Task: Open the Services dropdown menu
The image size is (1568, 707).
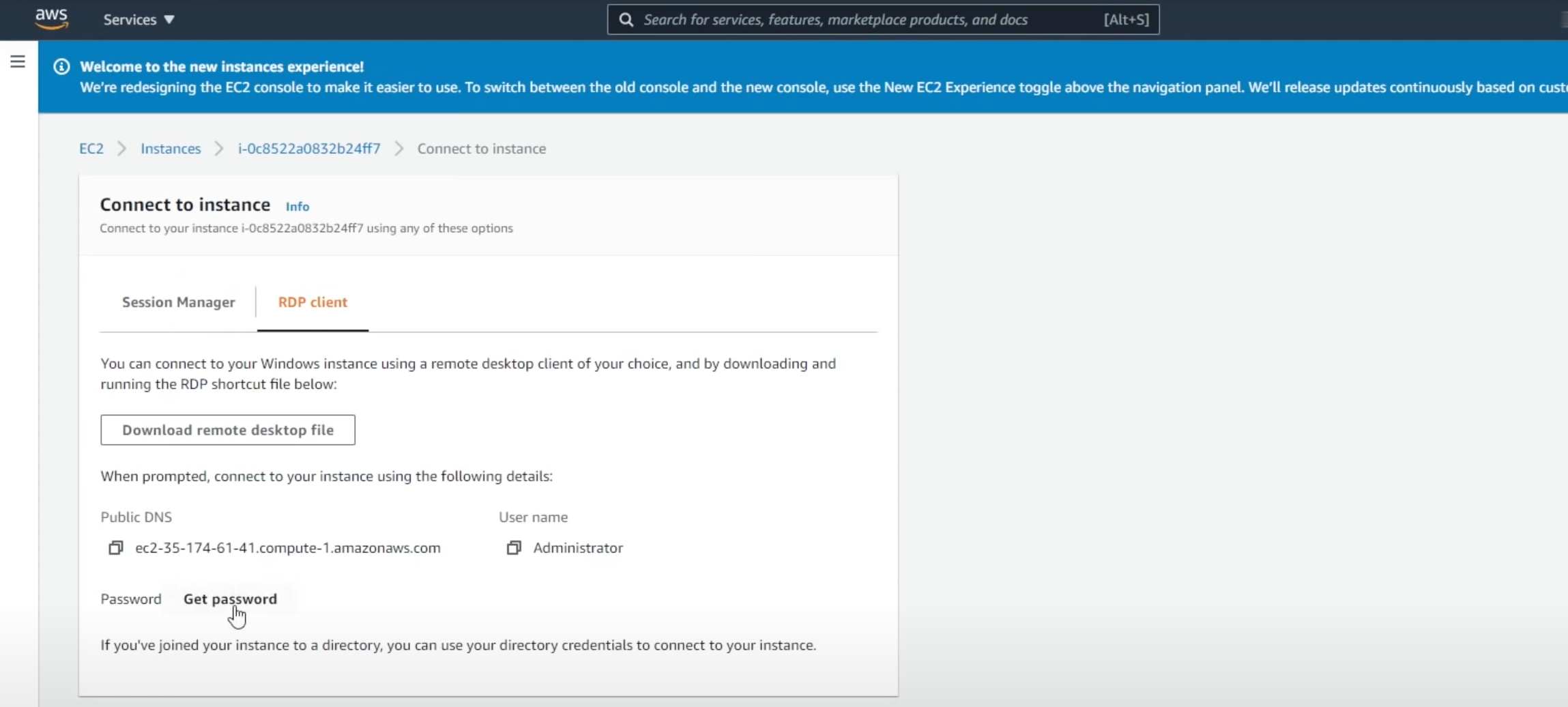Action: [139, 20]
